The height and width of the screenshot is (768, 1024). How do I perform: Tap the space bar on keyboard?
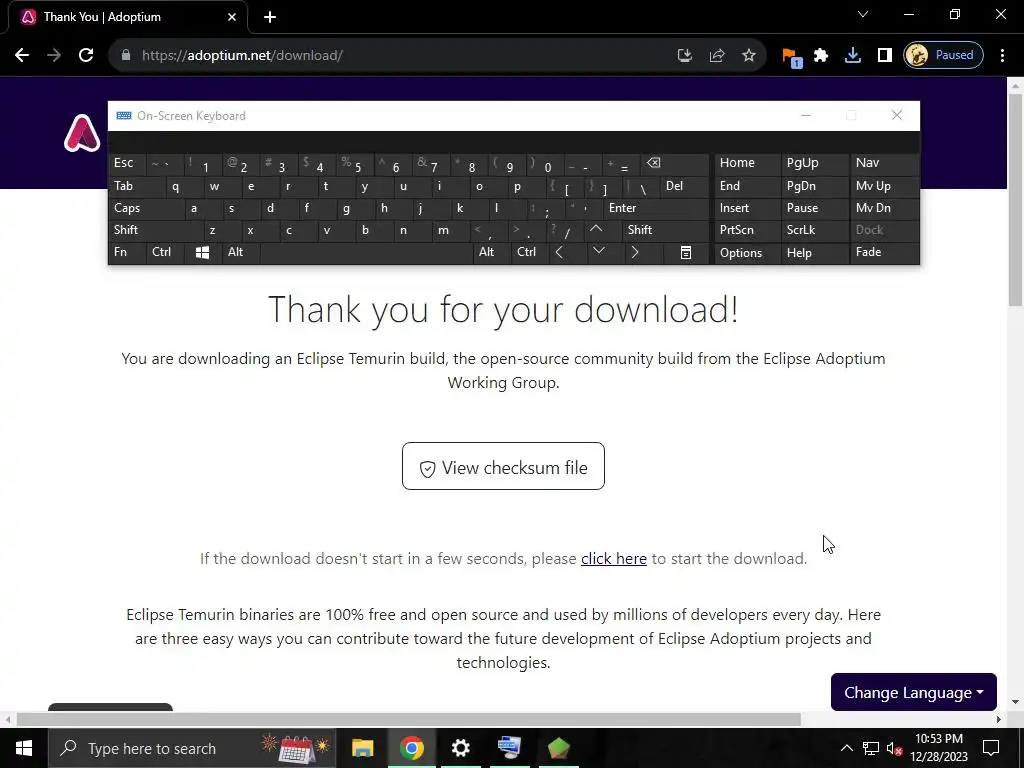coord(366,253)
